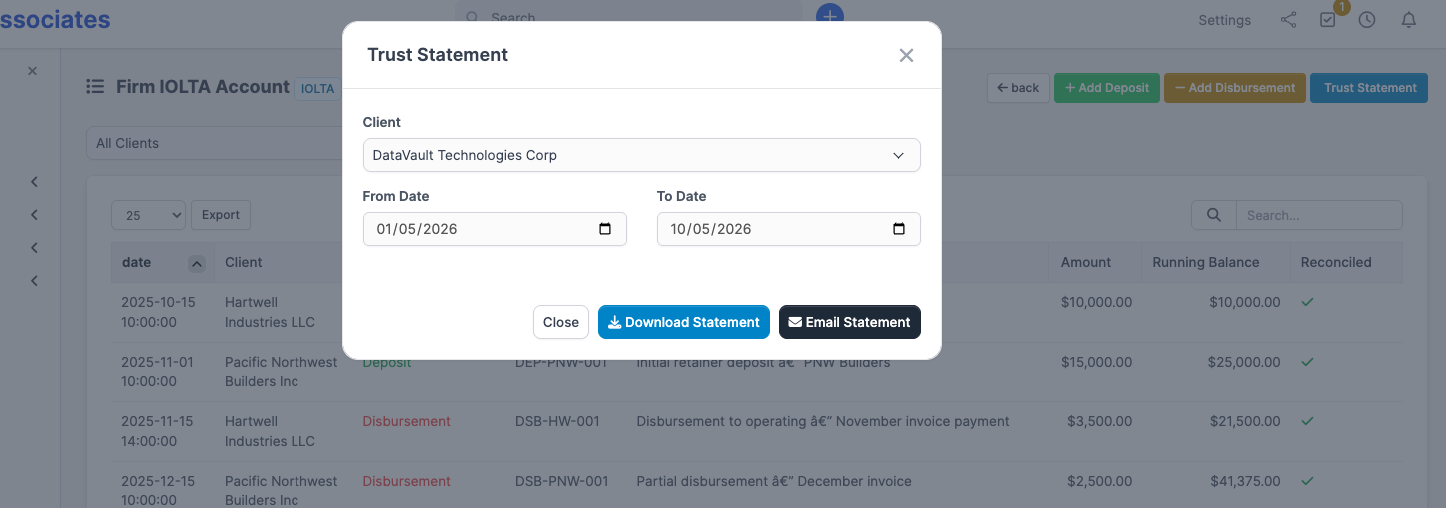The width and height of the screenshot is (1446, 508).
Task: Open the From Date calendar picker icon
Action: pyautogui.click(x=605, y=229)
